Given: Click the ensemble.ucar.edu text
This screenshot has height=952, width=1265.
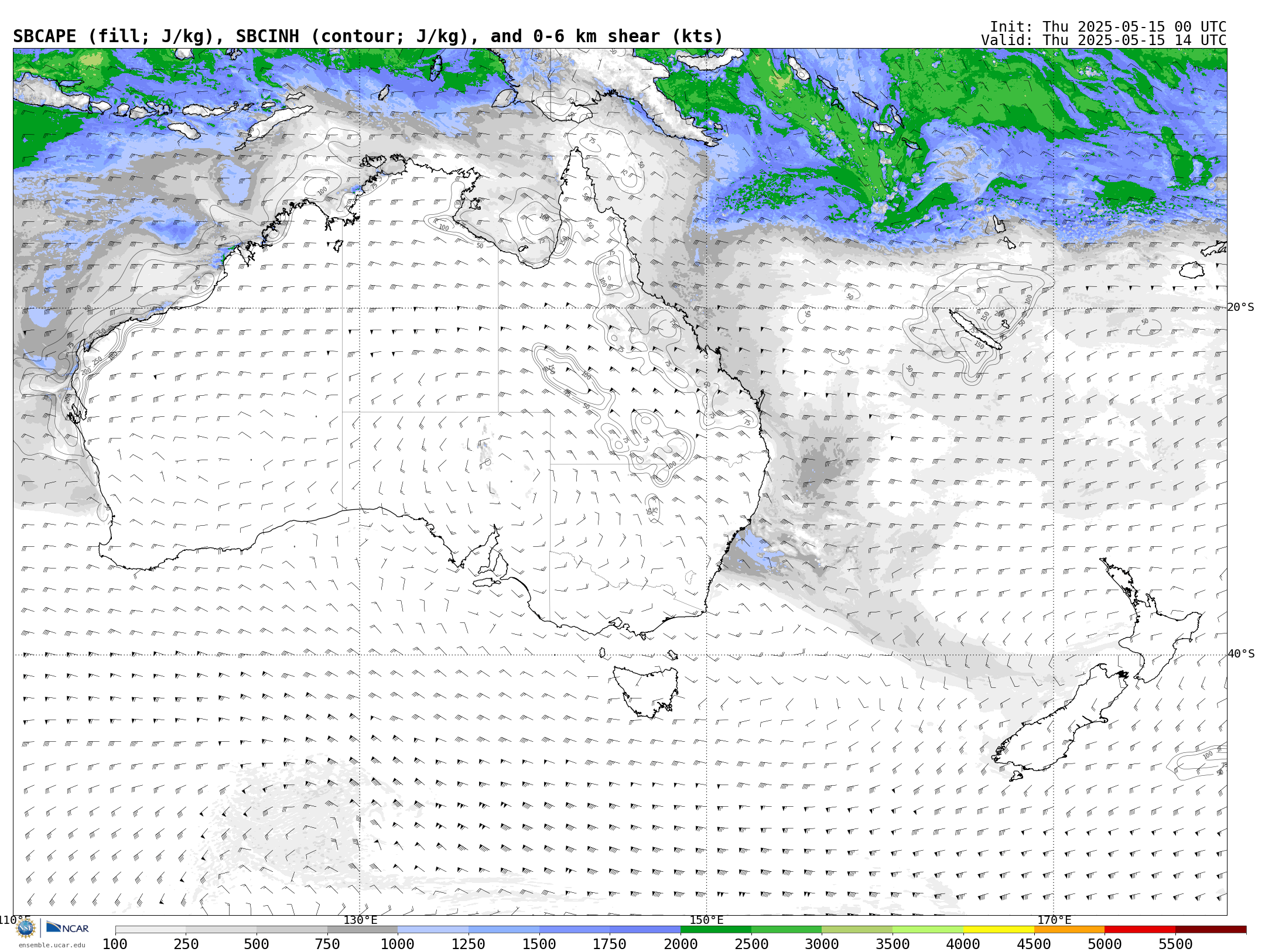Looking at the screenshot, I should click(52, 945).
